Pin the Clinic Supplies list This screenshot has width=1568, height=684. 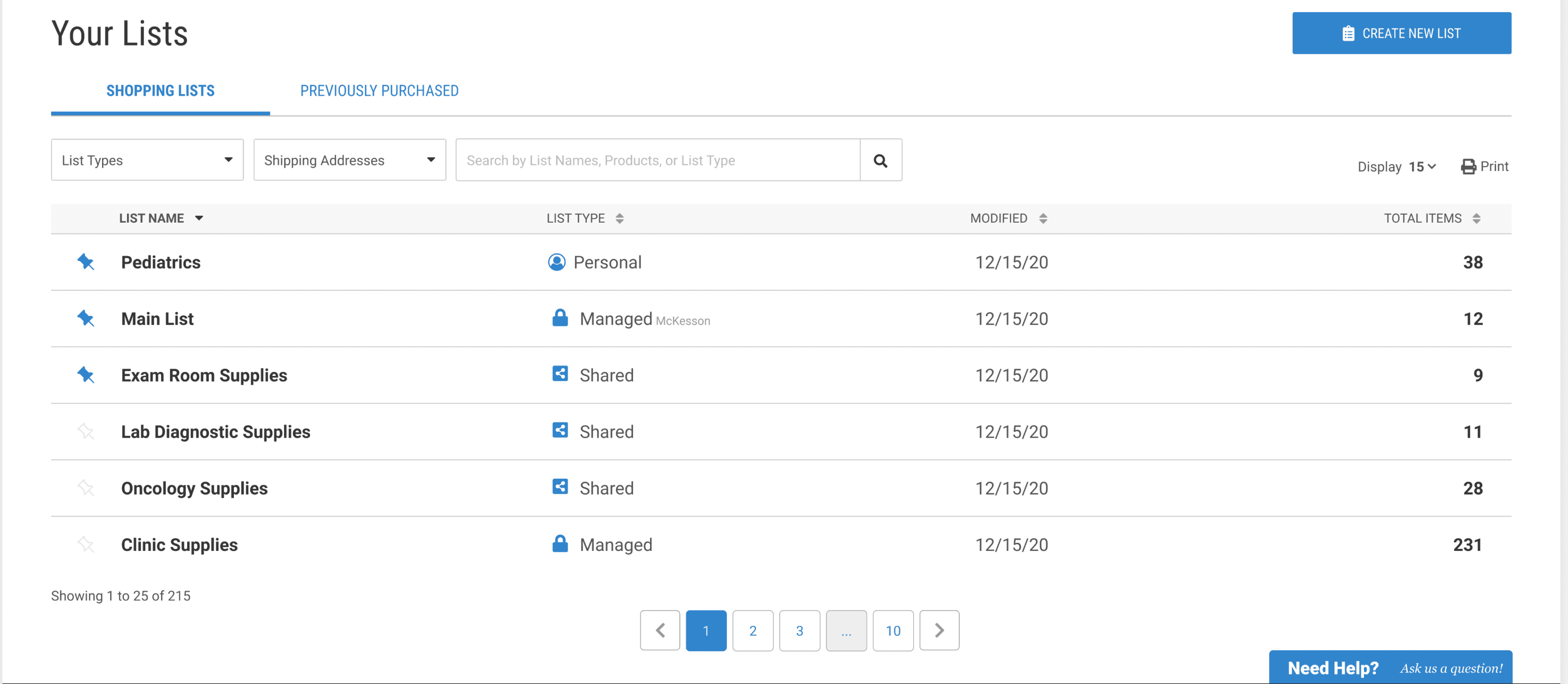(85, 544)
